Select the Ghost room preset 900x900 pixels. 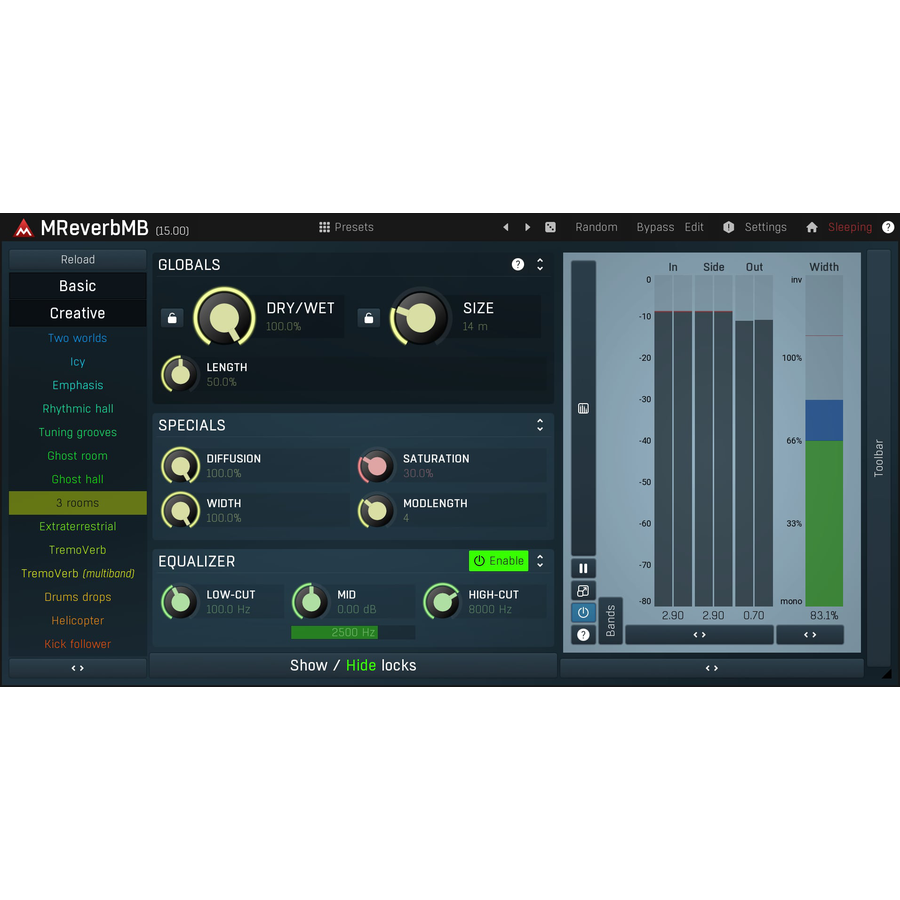tap(77, 456)
